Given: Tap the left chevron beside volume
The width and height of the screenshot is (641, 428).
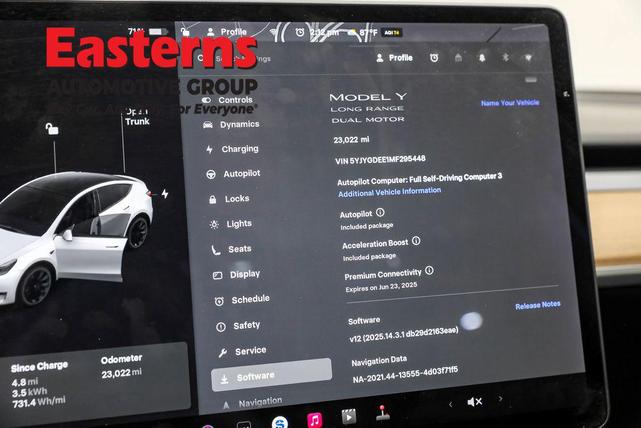Looking at the screenshot, I should [450, 404].
